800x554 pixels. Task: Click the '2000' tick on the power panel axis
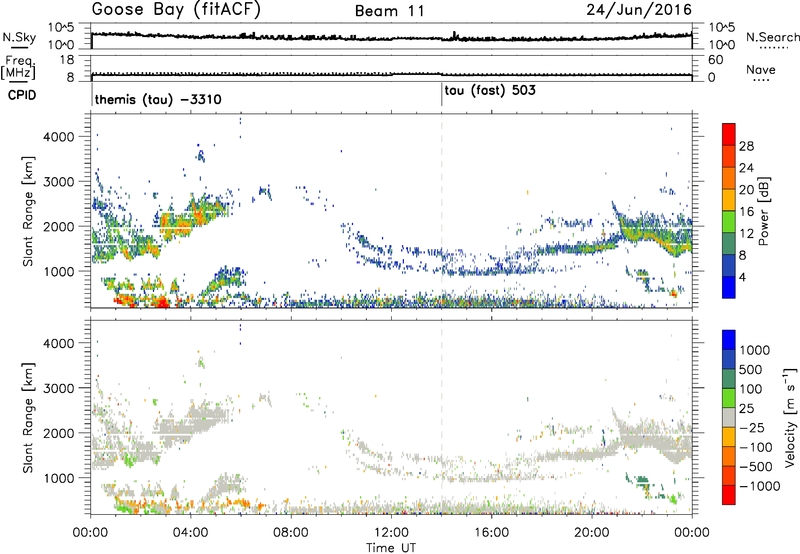(59, 226)
